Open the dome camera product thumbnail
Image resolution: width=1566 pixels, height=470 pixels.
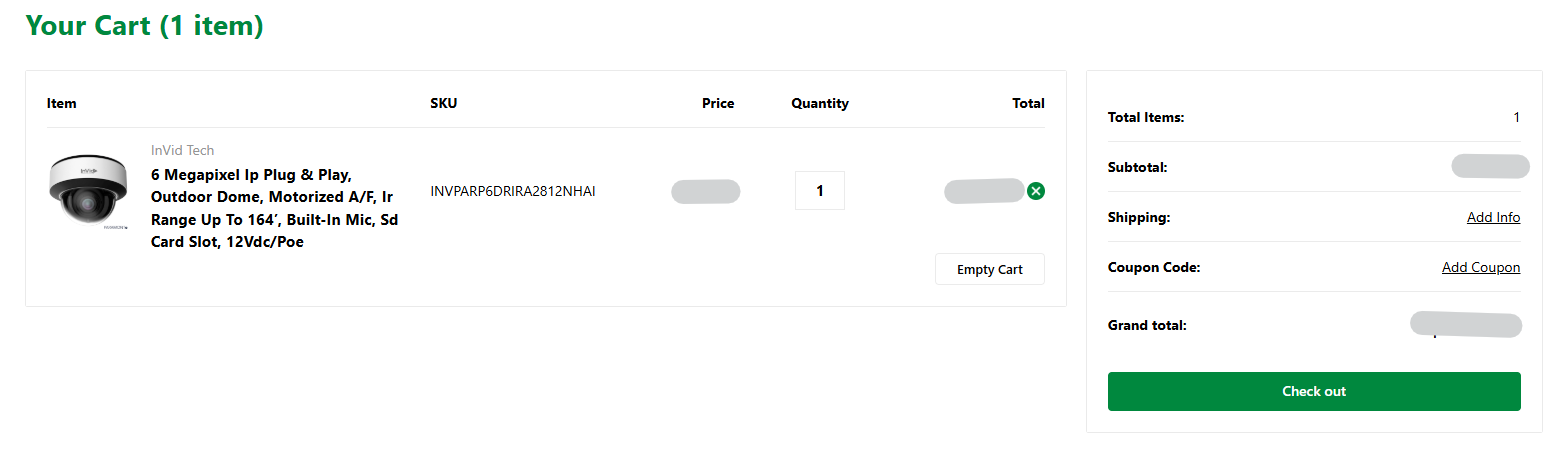click(88, 191)
